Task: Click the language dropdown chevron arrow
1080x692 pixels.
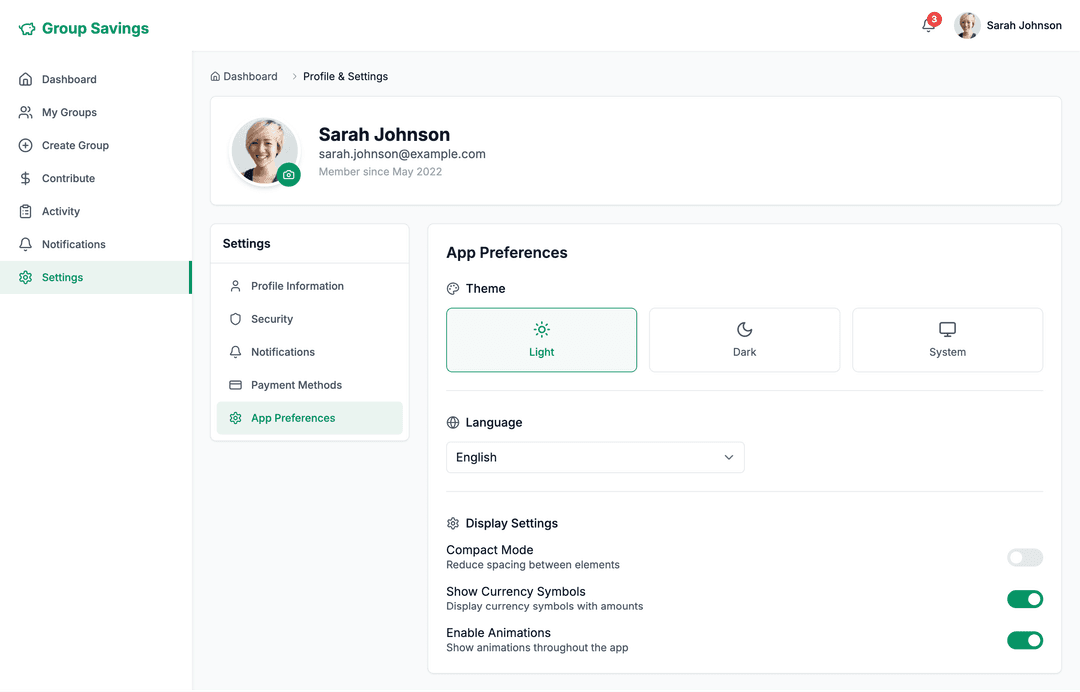Action: (x=728, y=457)
